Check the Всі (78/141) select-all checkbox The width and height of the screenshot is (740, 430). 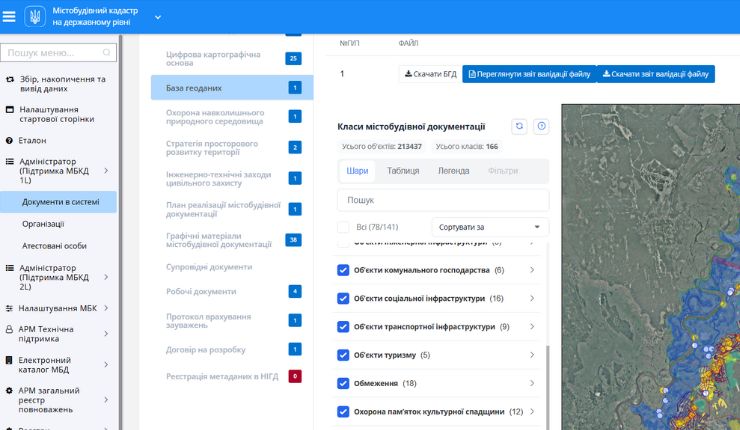pyautogui.click(x=343, y=227)
